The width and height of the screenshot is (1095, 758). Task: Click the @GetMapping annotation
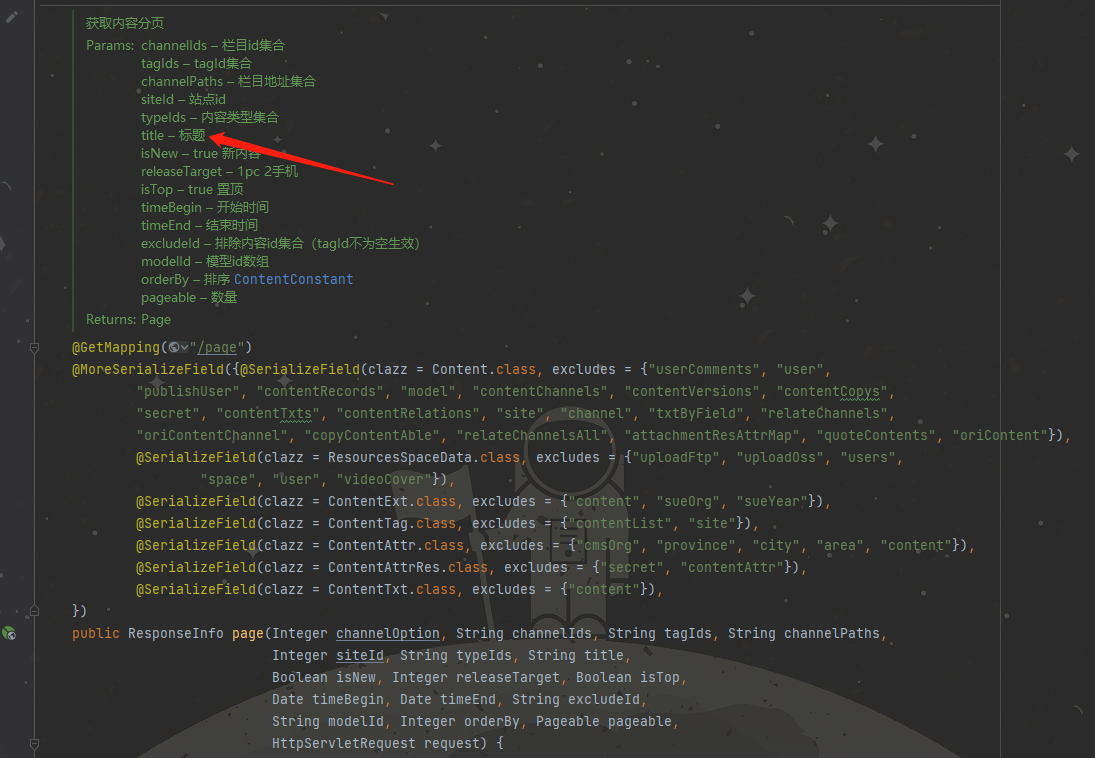(116, 347)
